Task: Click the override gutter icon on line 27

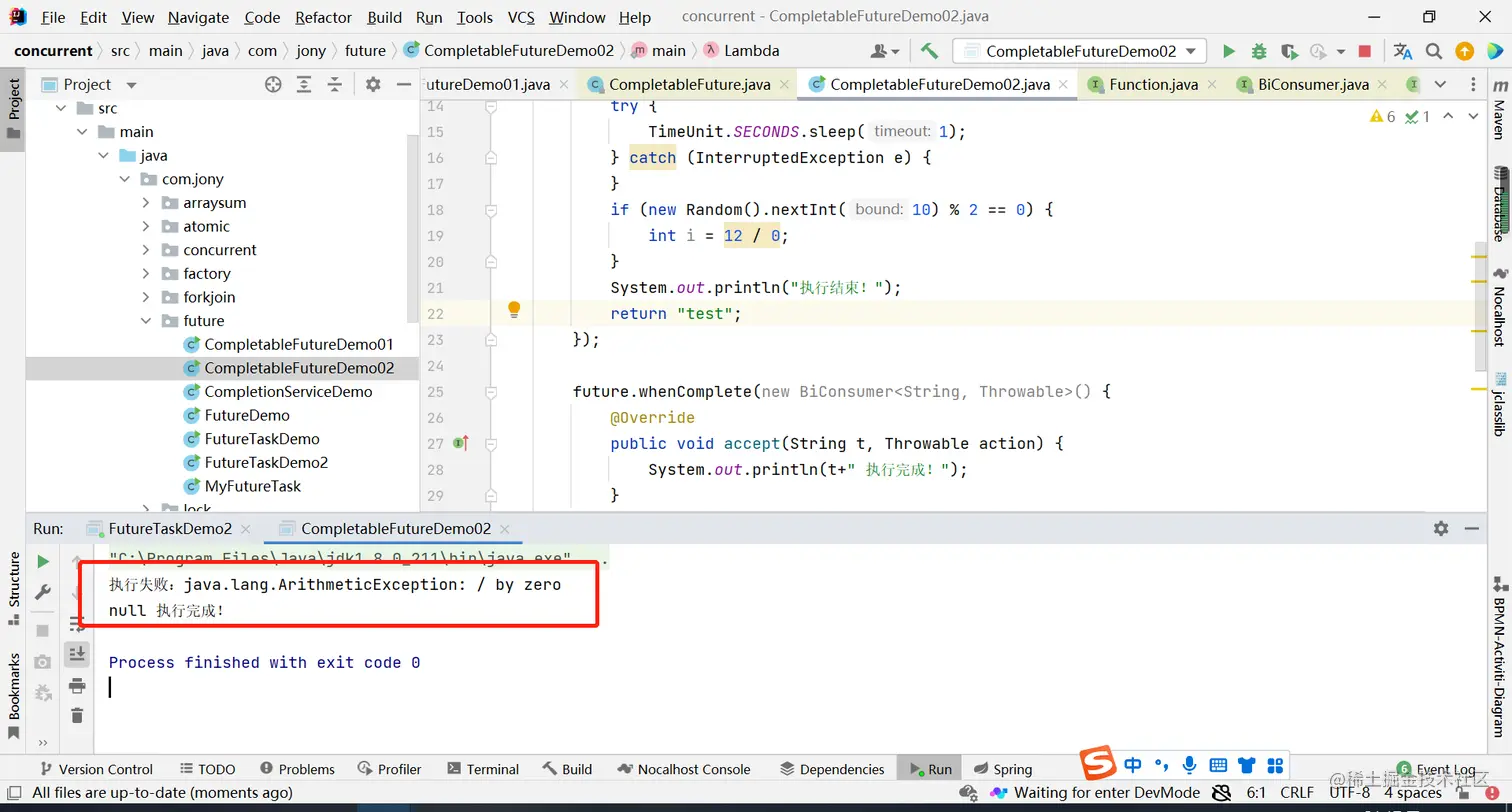Action: (461, 442)
